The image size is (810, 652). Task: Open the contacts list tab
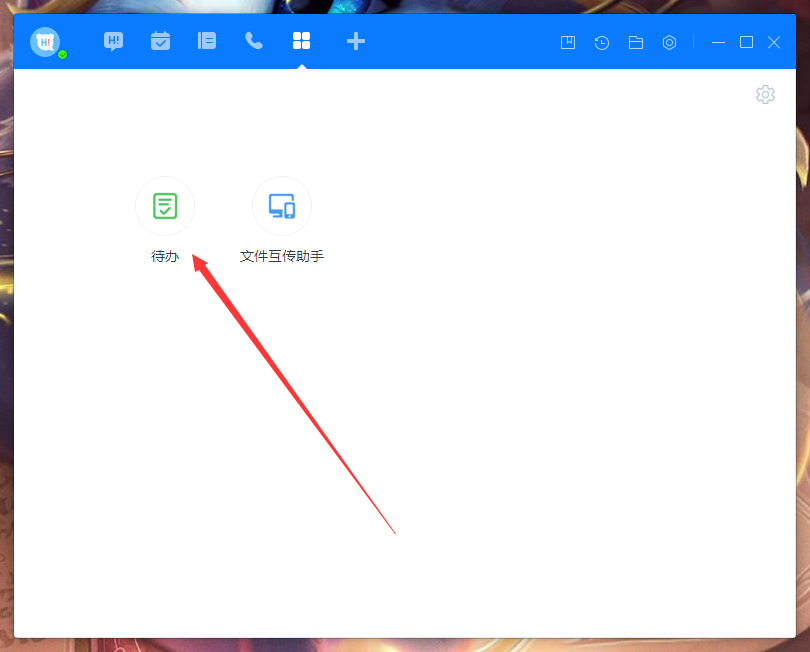[207, 41]
